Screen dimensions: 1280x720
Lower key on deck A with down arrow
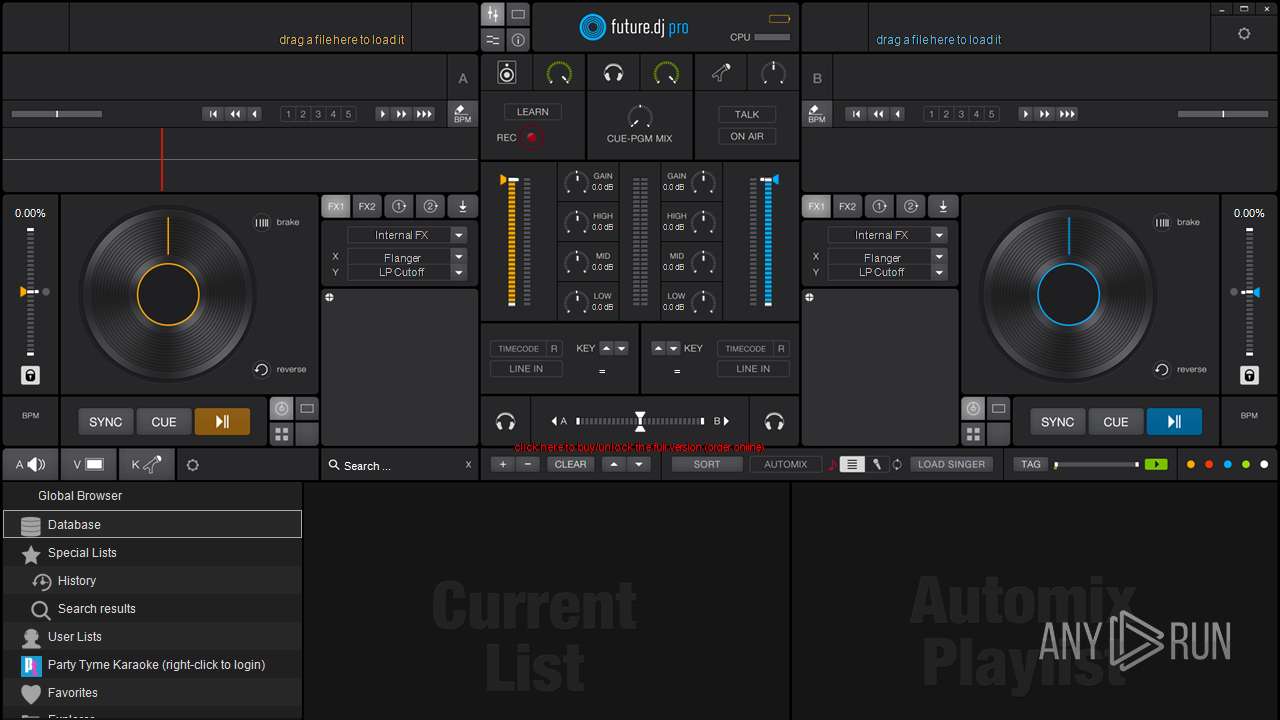pos(622,348)
